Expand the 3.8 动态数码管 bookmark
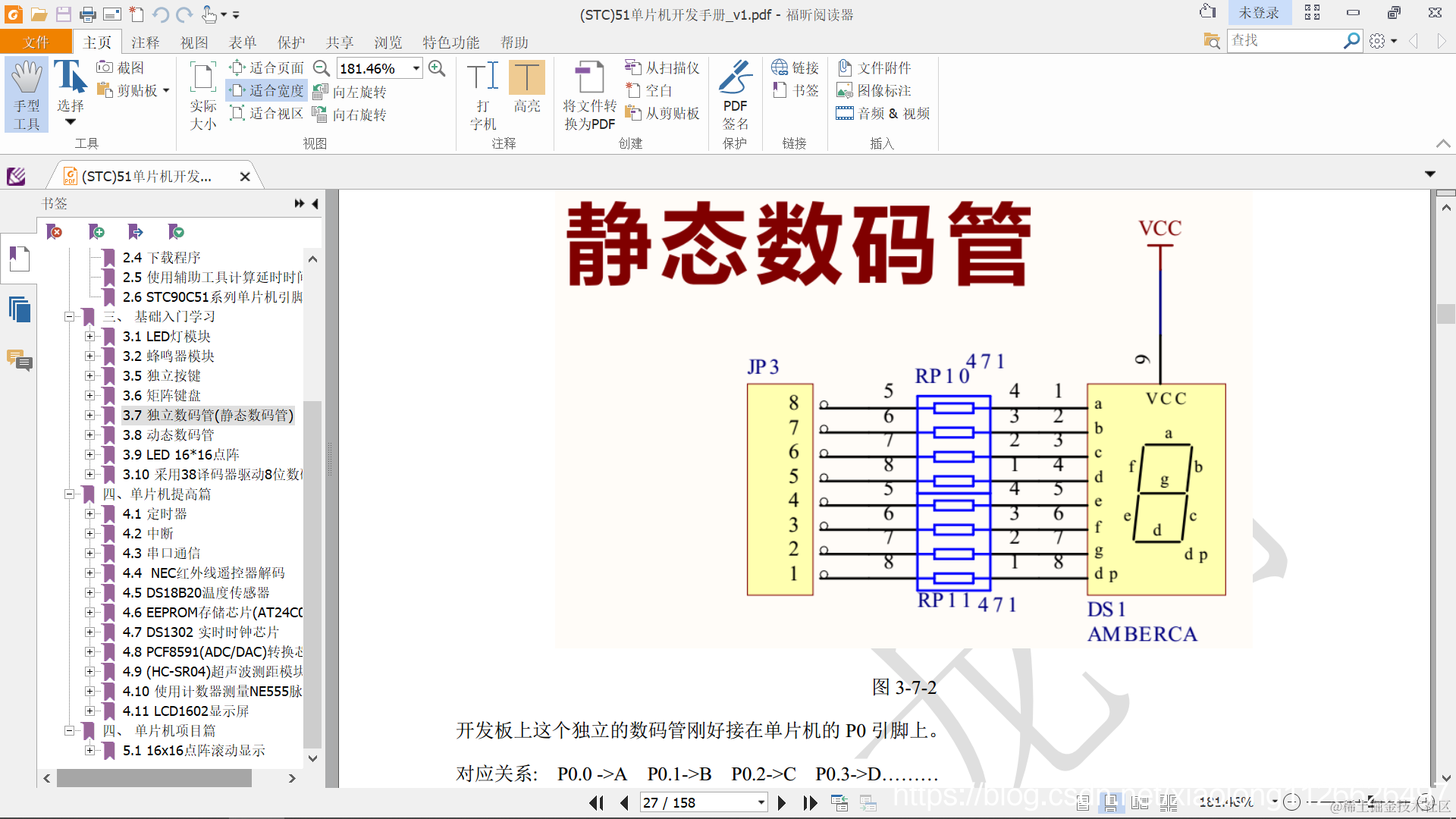 pos(89,435)
